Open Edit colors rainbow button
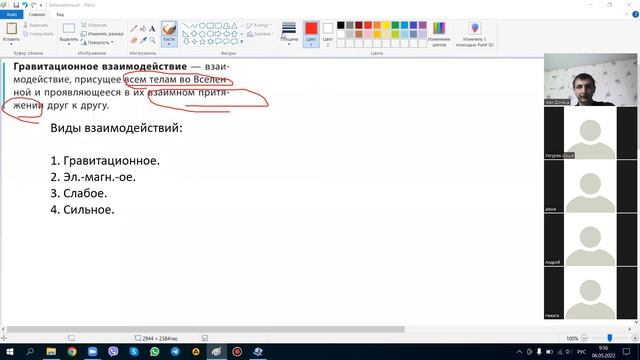Viewport: 640px width, 360px height. (439, 34)
